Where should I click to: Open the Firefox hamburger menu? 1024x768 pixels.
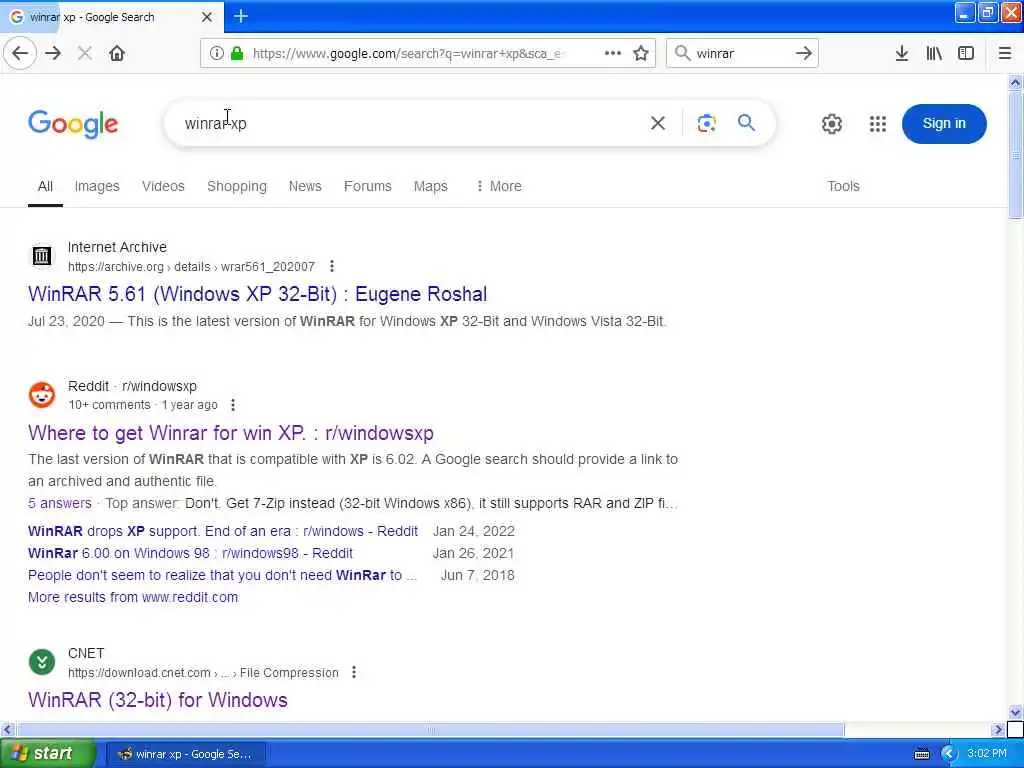1005,54
